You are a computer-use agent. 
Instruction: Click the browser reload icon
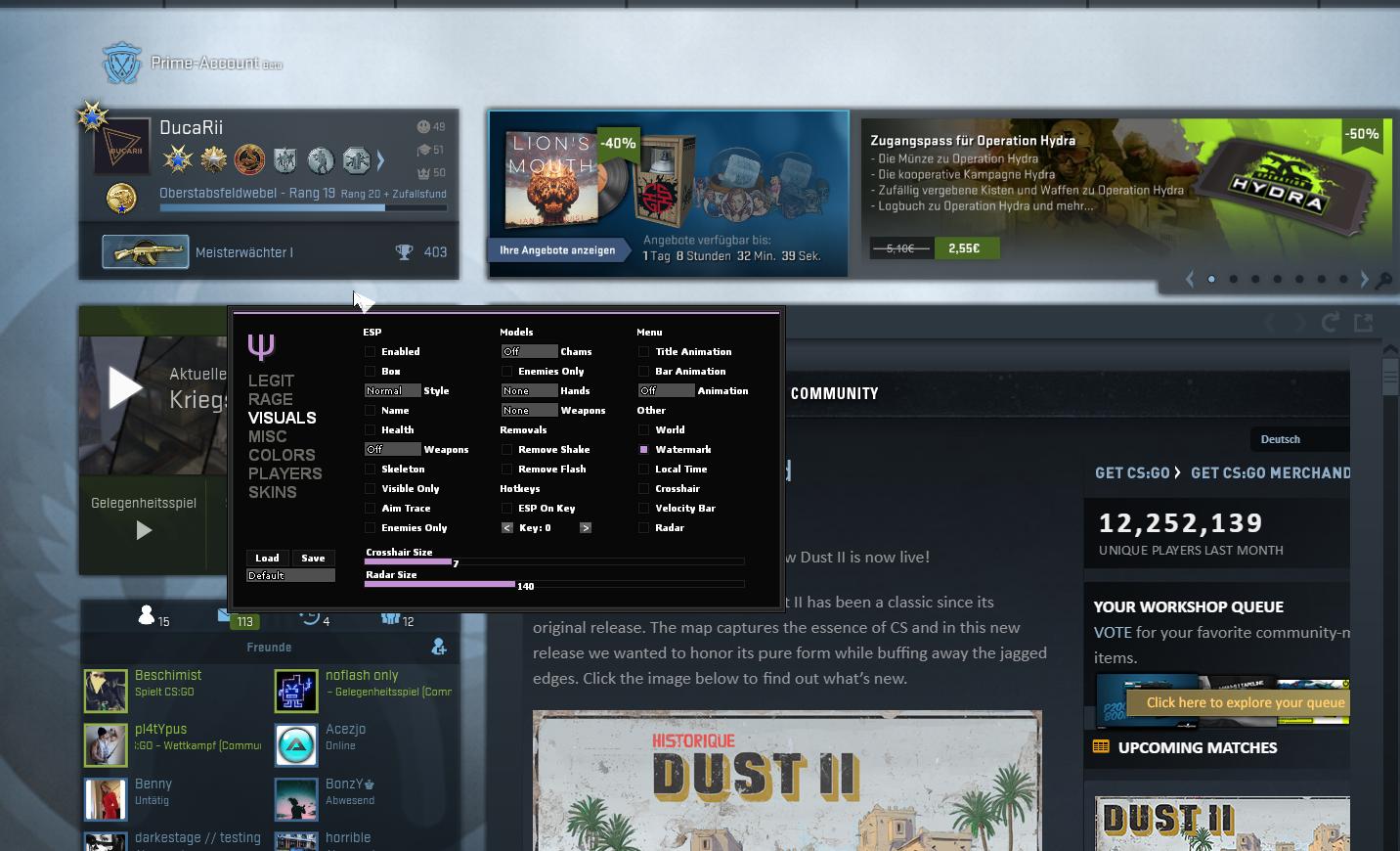(x=1331, y=322)
